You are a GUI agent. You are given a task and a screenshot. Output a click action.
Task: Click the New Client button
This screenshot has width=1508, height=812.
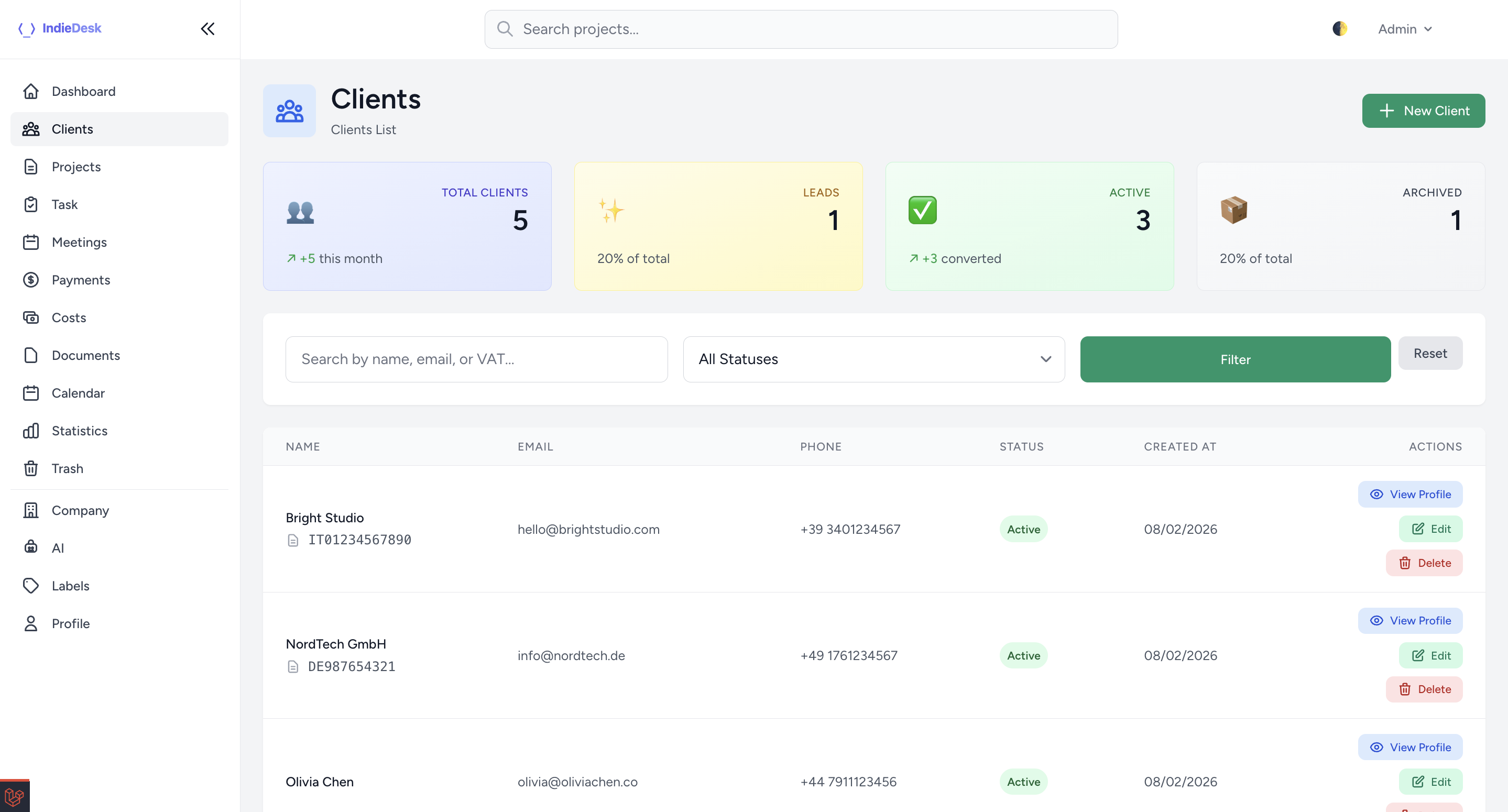click(x=1423, y=111)
